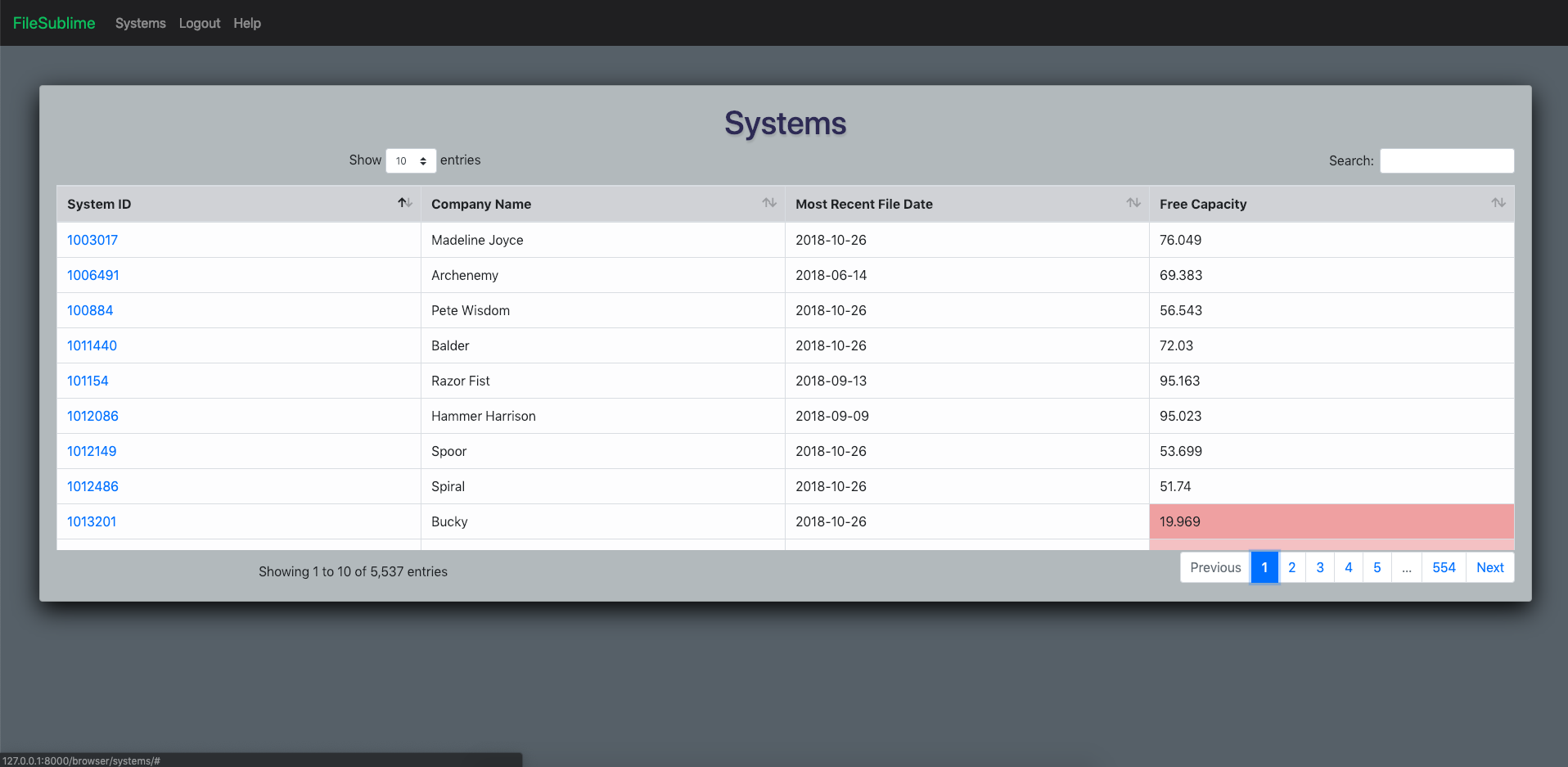The width and height of the screenshot is (1568, 767).
Task: Click the 95.163 free capacity value
Action: (x=1179, y=381)
